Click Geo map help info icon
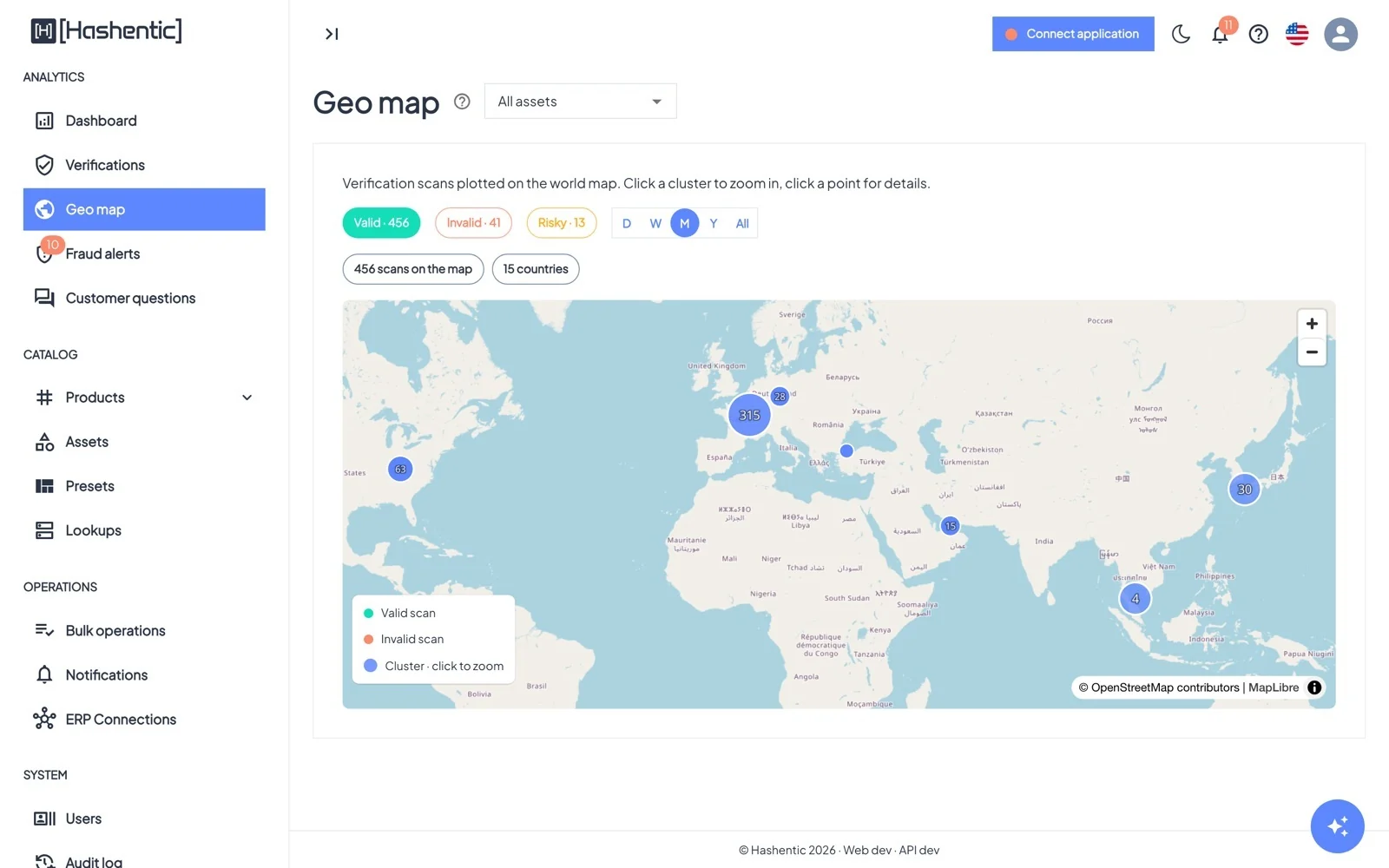This screenshot has height=868, width=1389. tap(462, 102)
